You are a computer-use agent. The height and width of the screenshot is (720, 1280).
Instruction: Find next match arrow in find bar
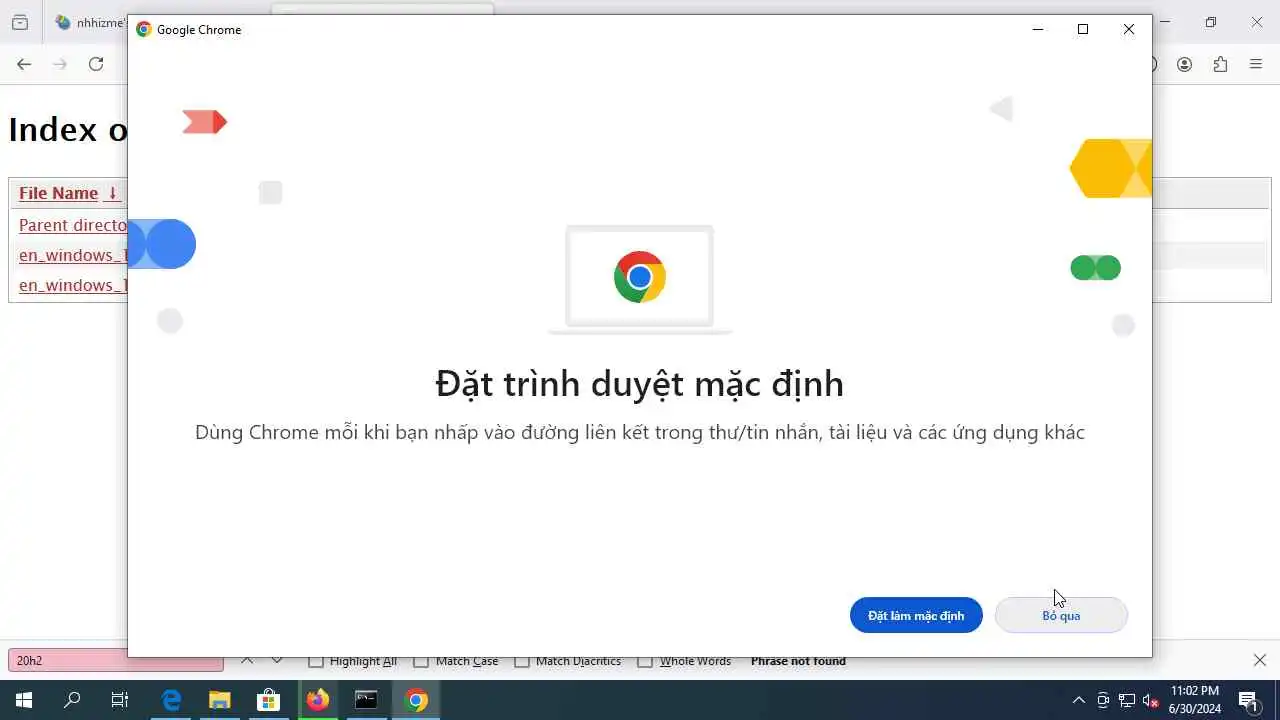click(277, 660)
